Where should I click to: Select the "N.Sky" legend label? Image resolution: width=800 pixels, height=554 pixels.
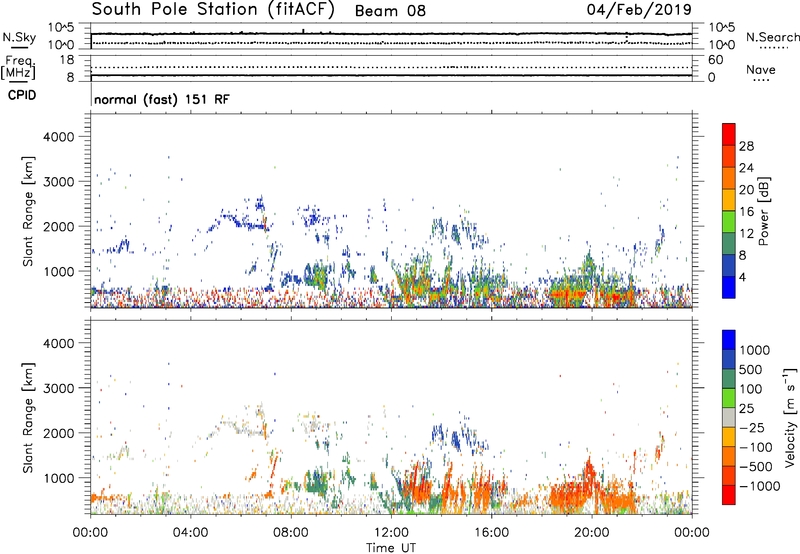[x=19, y=37]
